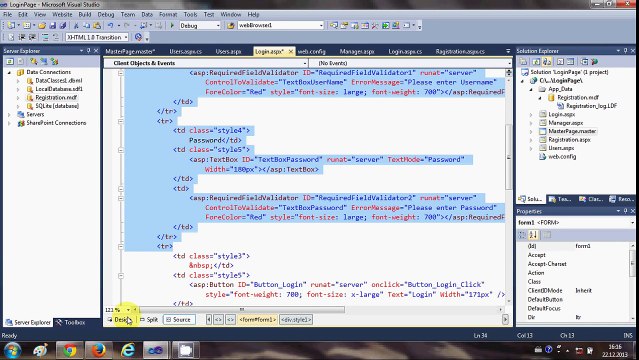The image size is (639, 360).
Task: Click the Save All toolbar icon
Action: pos(62,25)
